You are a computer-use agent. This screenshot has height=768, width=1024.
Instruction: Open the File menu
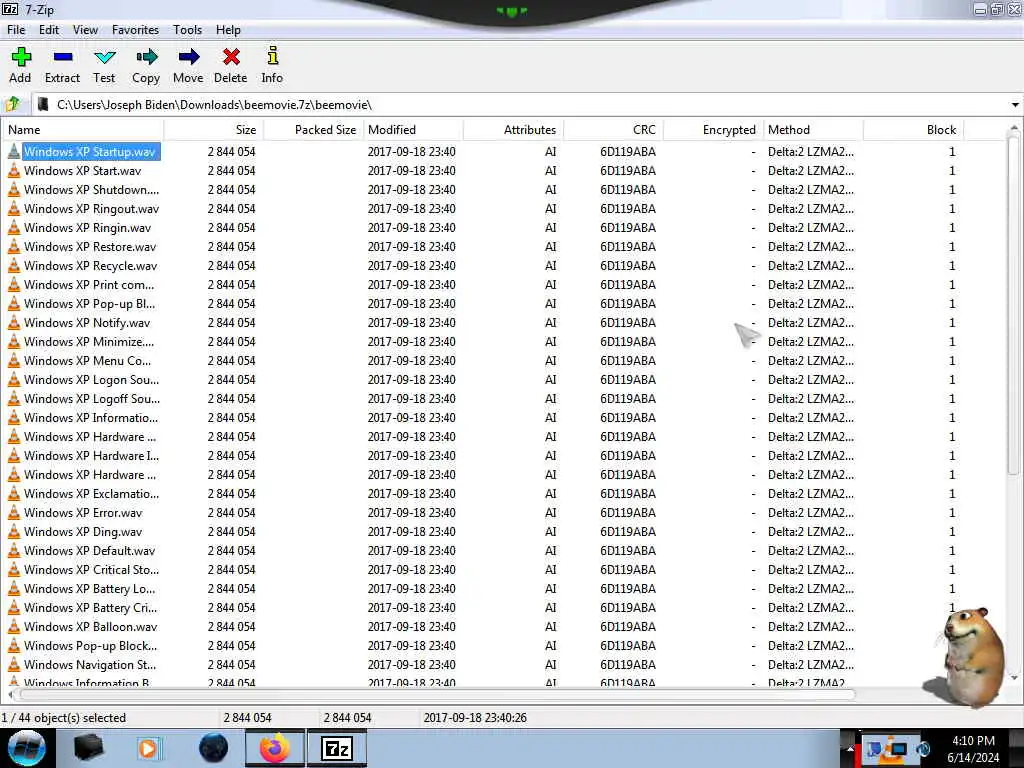click(x=16, y=30)
